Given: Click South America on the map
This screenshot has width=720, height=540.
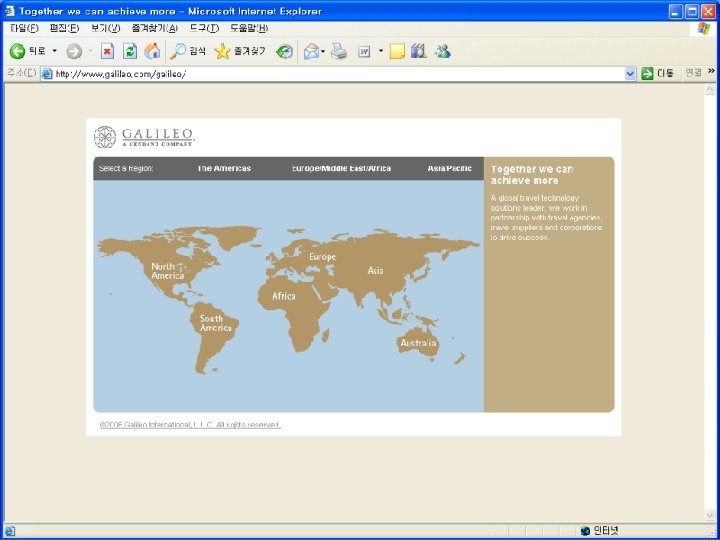Looking at the screenshot, I should pos(215,323).
